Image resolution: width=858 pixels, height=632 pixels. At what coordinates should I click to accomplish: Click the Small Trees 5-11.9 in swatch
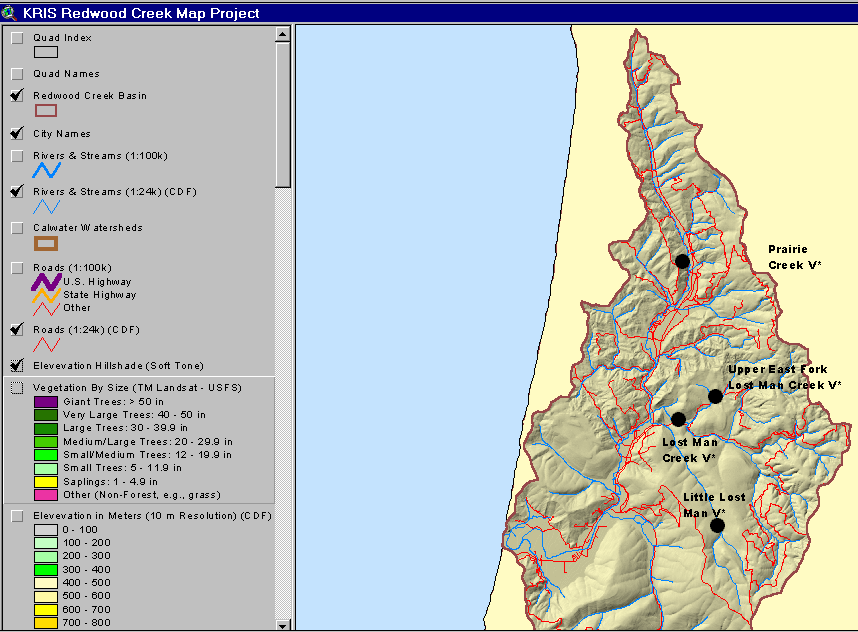coord(46,468)
